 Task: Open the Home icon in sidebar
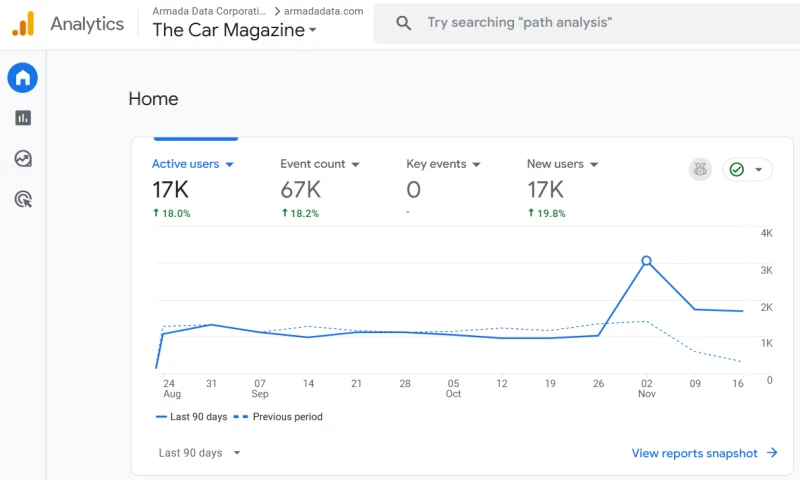click(22, 78)
